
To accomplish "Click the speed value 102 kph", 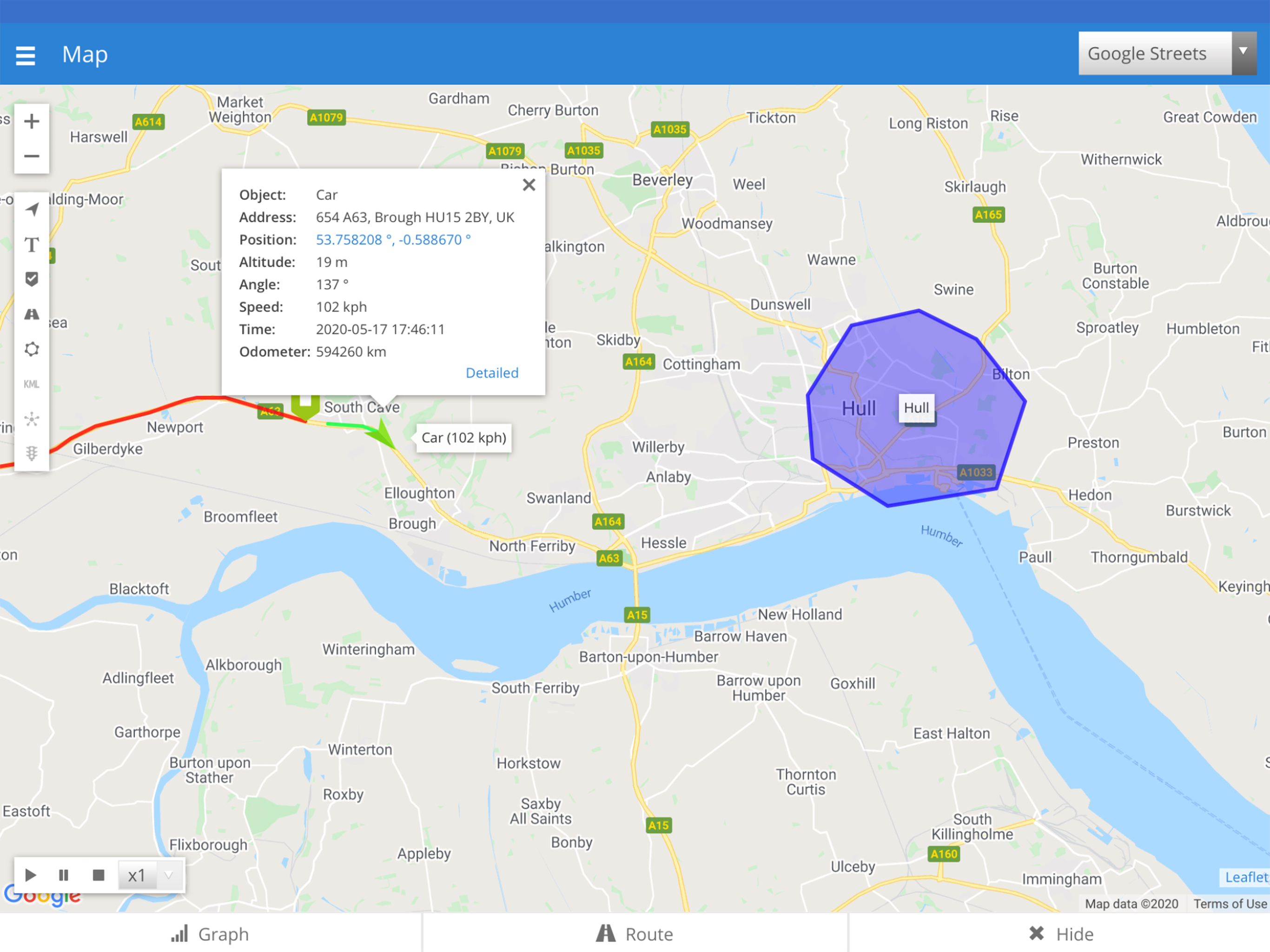I will [x=341, y=307].
